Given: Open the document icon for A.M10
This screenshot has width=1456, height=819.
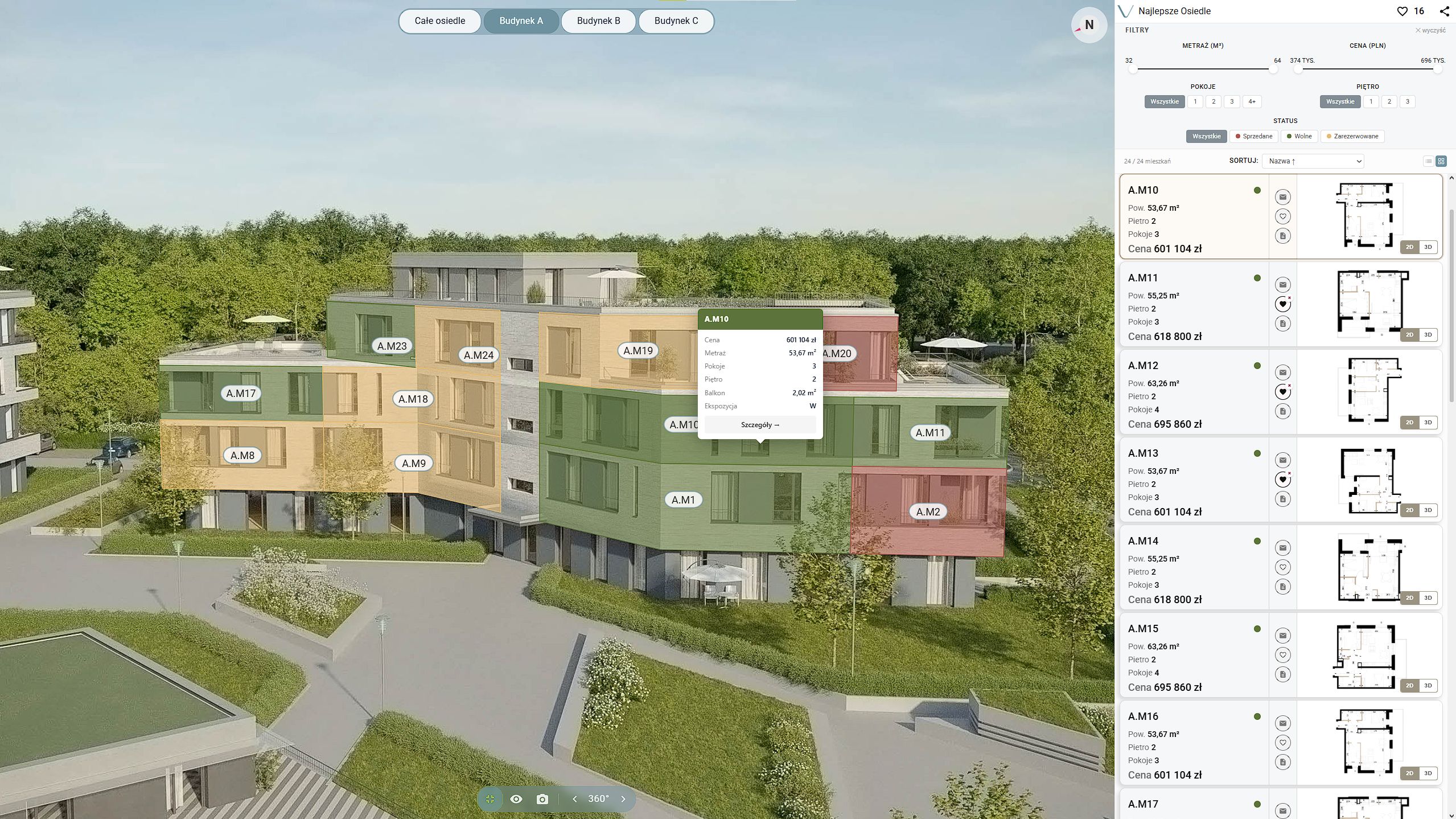Looking at the screenshot, I should point(1282,236).
